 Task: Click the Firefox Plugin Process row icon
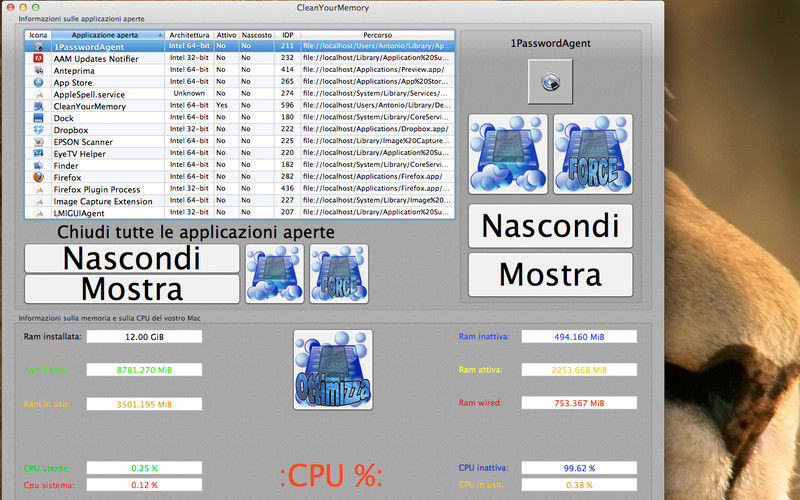pos(38,189)
